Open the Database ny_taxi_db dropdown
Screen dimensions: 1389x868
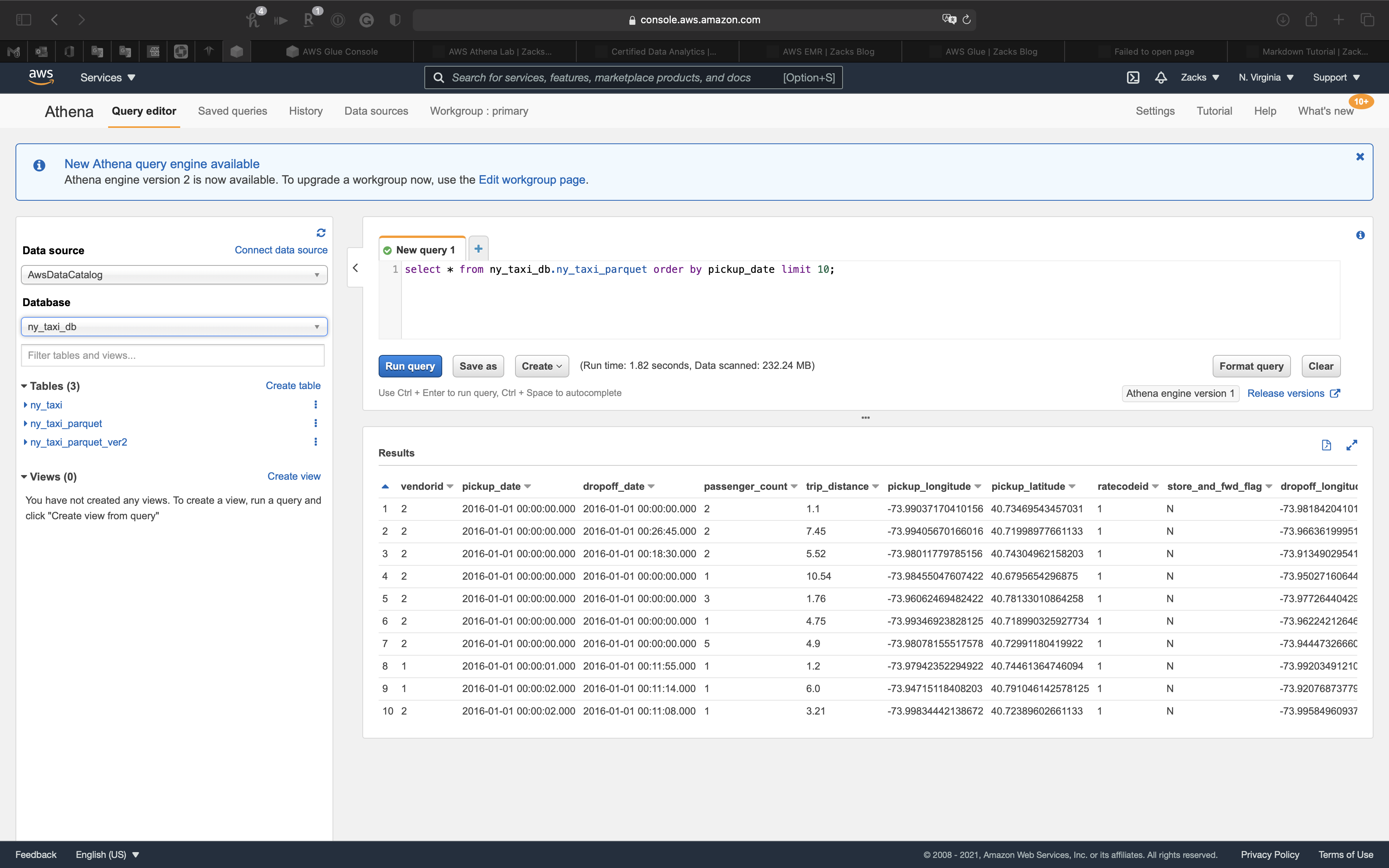pos(174,327)
